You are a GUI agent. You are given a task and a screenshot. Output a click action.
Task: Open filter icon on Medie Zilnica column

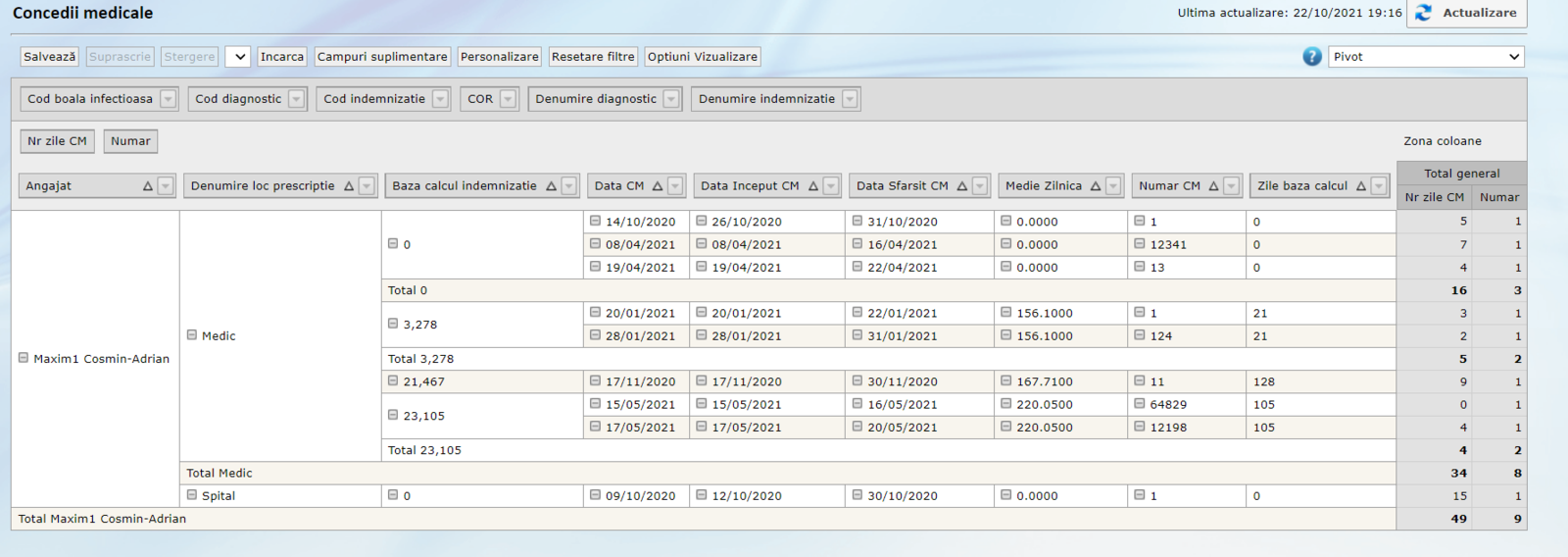click(x=1113, y=186)
